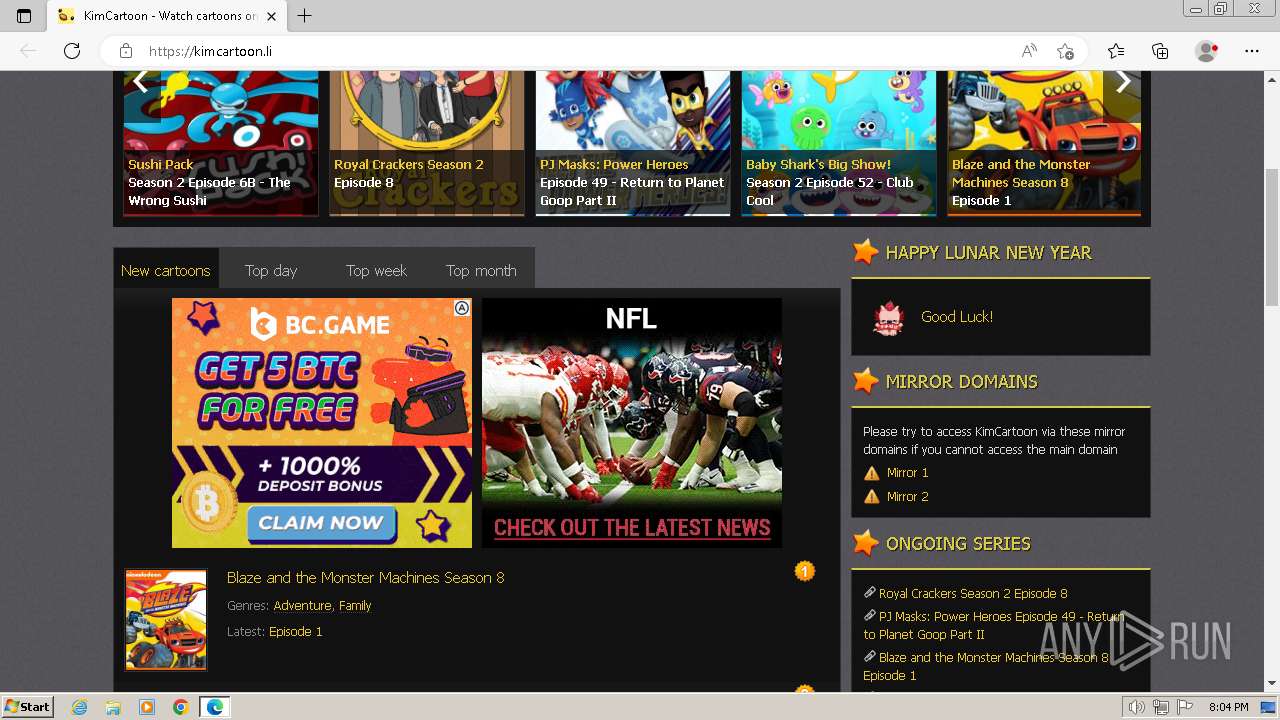Filter by Family genre link
The image size is (1280, 720).
355,606
